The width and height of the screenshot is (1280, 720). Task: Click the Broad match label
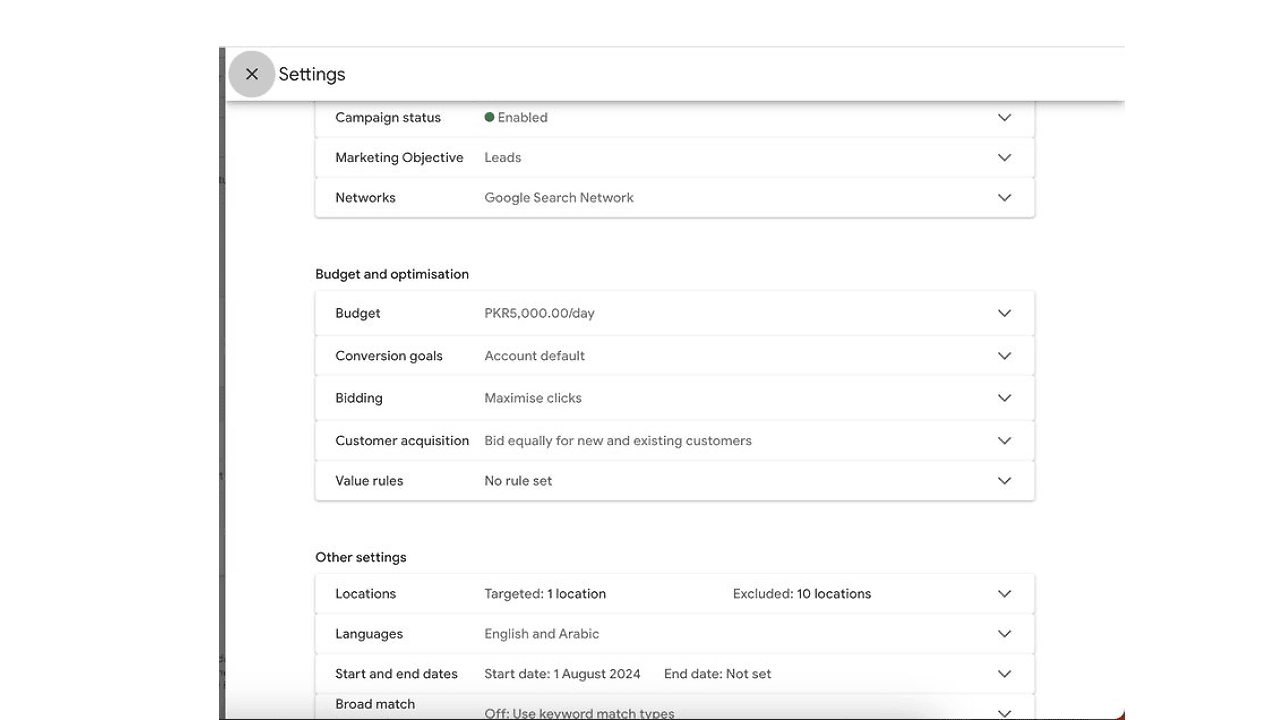pos(375,704)
